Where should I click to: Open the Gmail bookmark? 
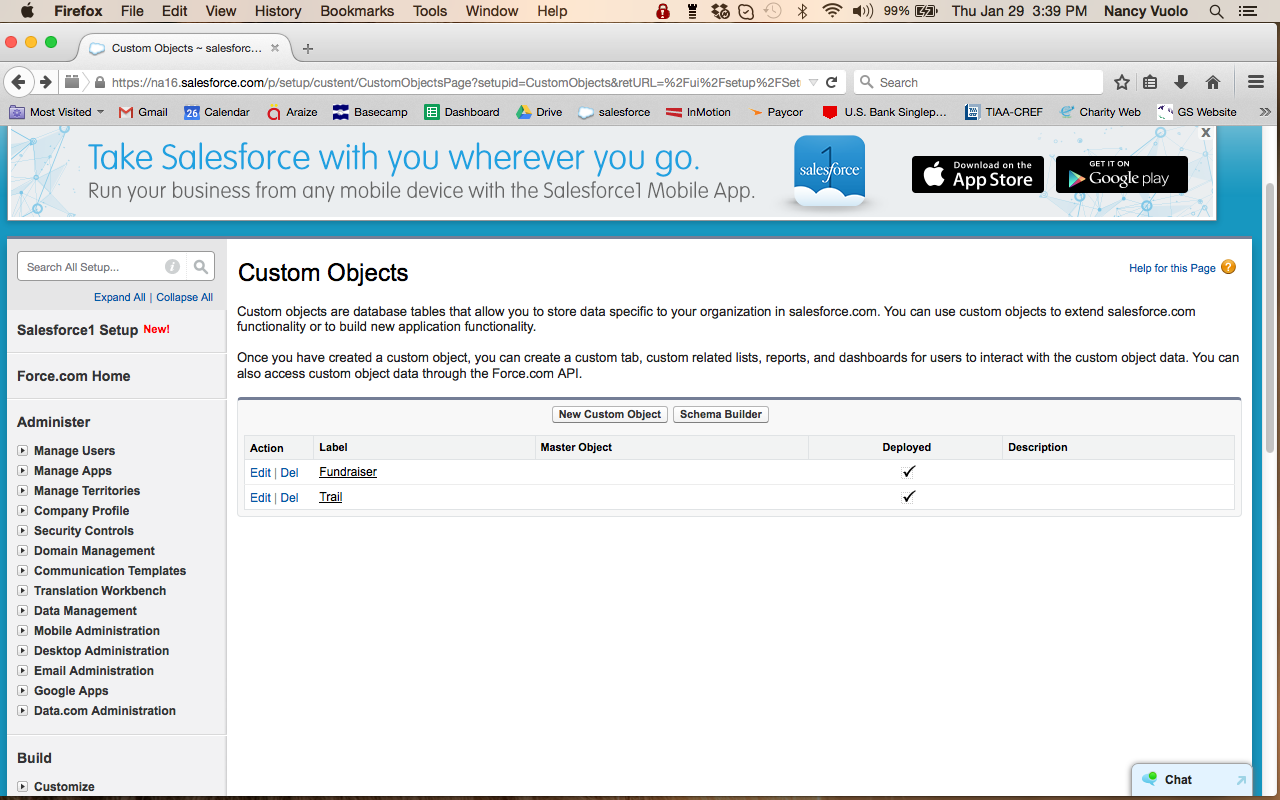click(x=143, y=112)
